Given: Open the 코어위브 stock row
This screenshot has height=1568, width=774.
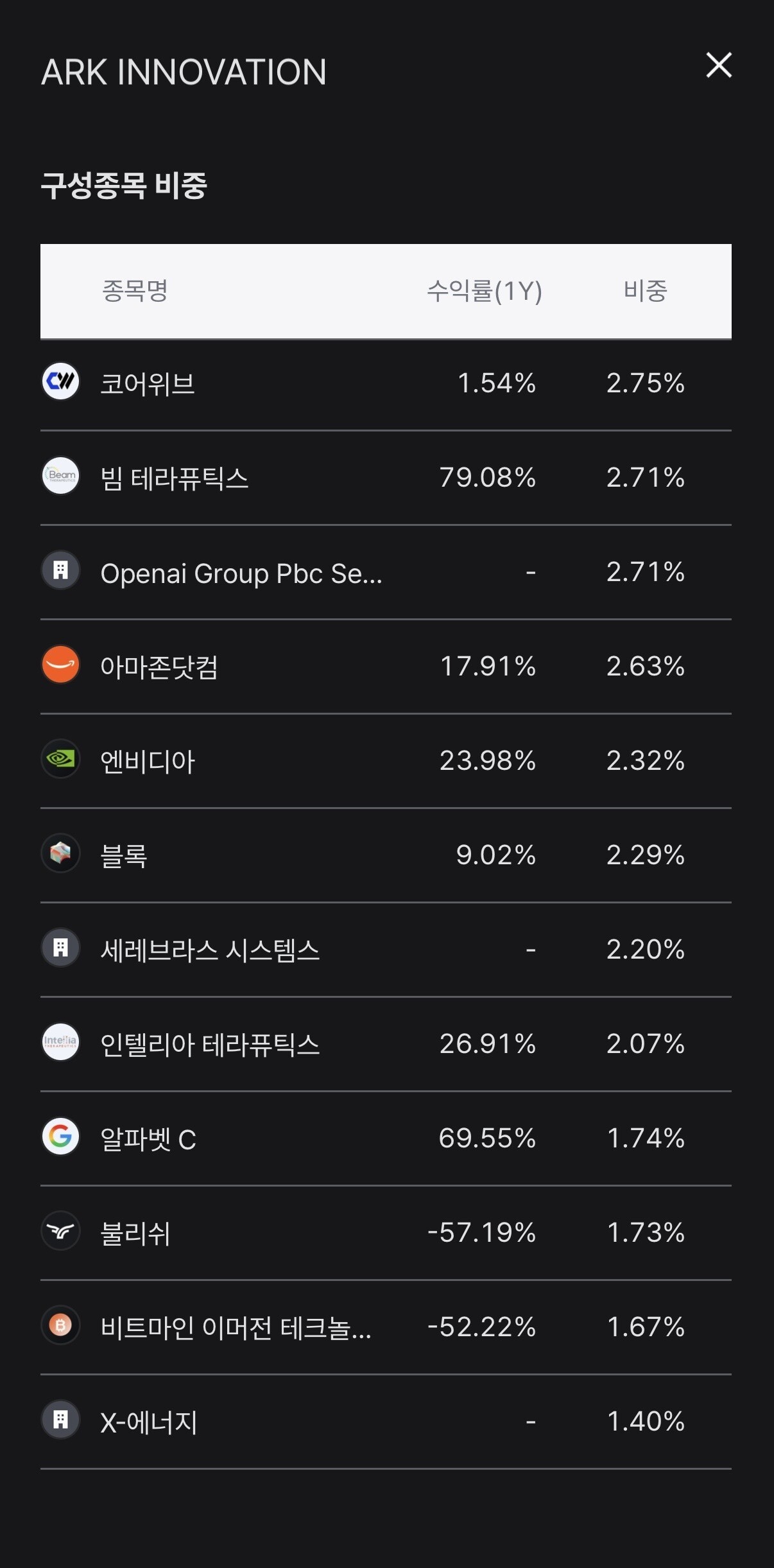Looking at the screenshot, I should pos(386,383).
